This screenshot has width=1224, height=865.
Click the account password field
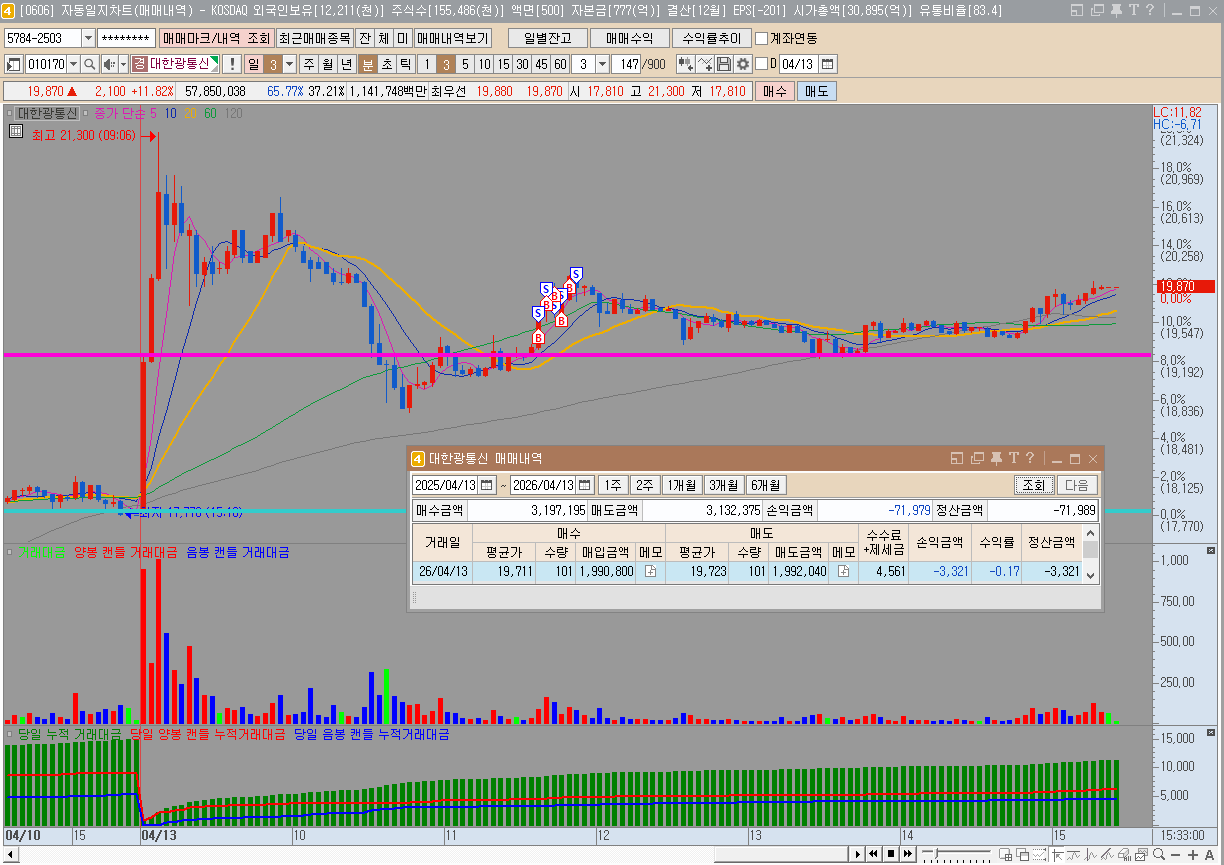tap(126, 38)
